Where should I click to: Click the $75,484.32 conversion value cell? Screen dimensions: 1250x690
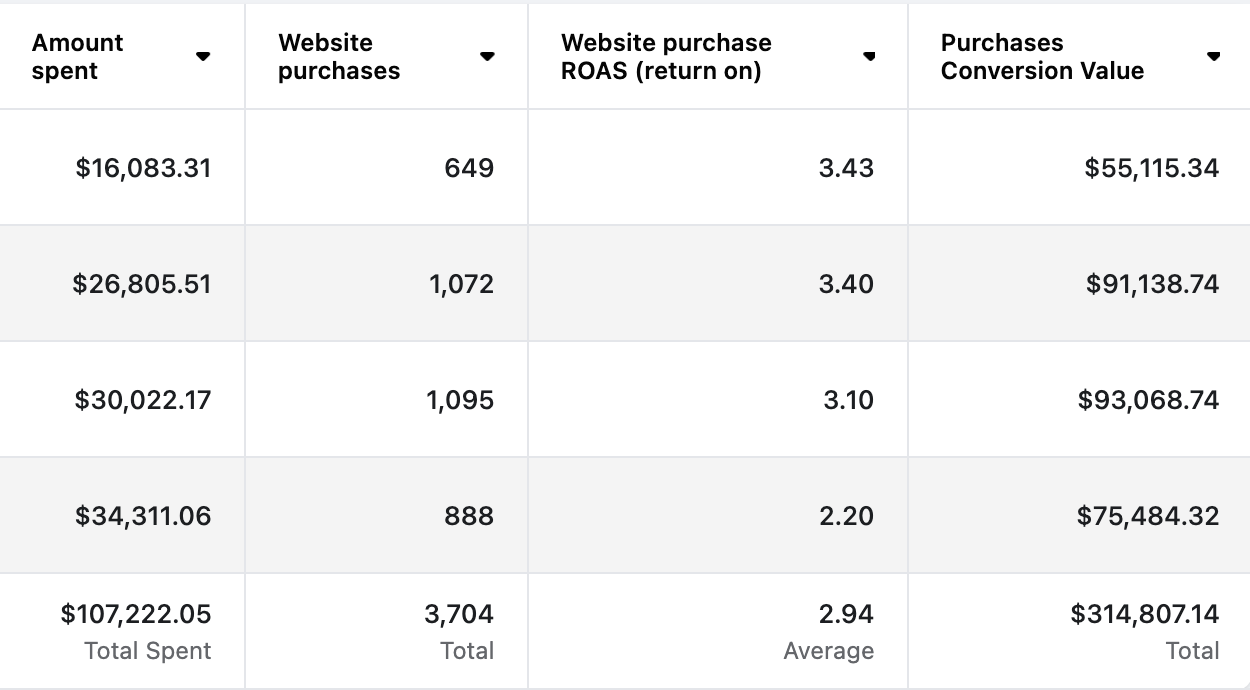pyautogui.click(x=1148, y=516)
